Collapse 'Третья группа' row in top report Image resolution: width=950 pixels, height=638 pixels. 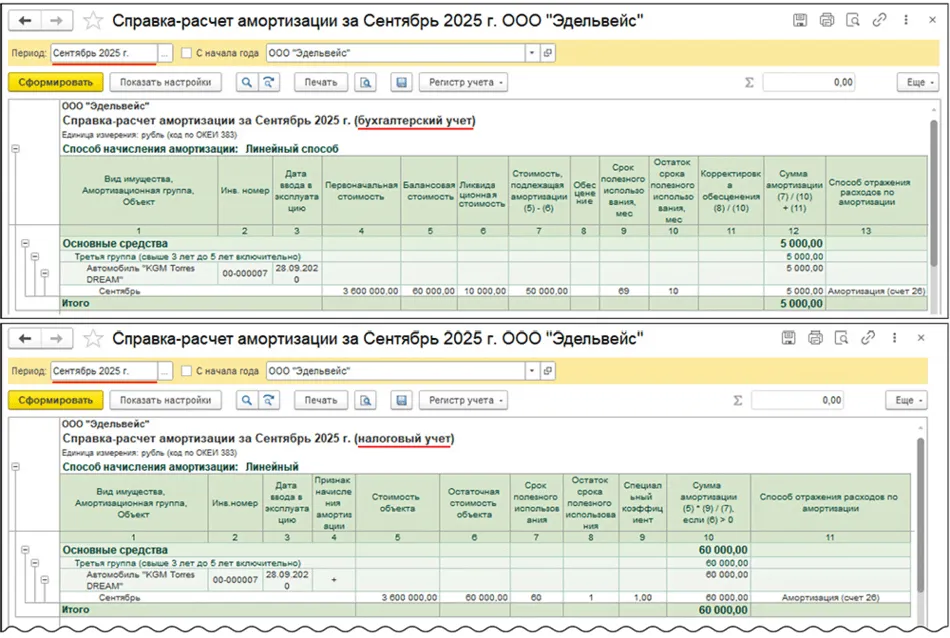(x=35, y=257)
